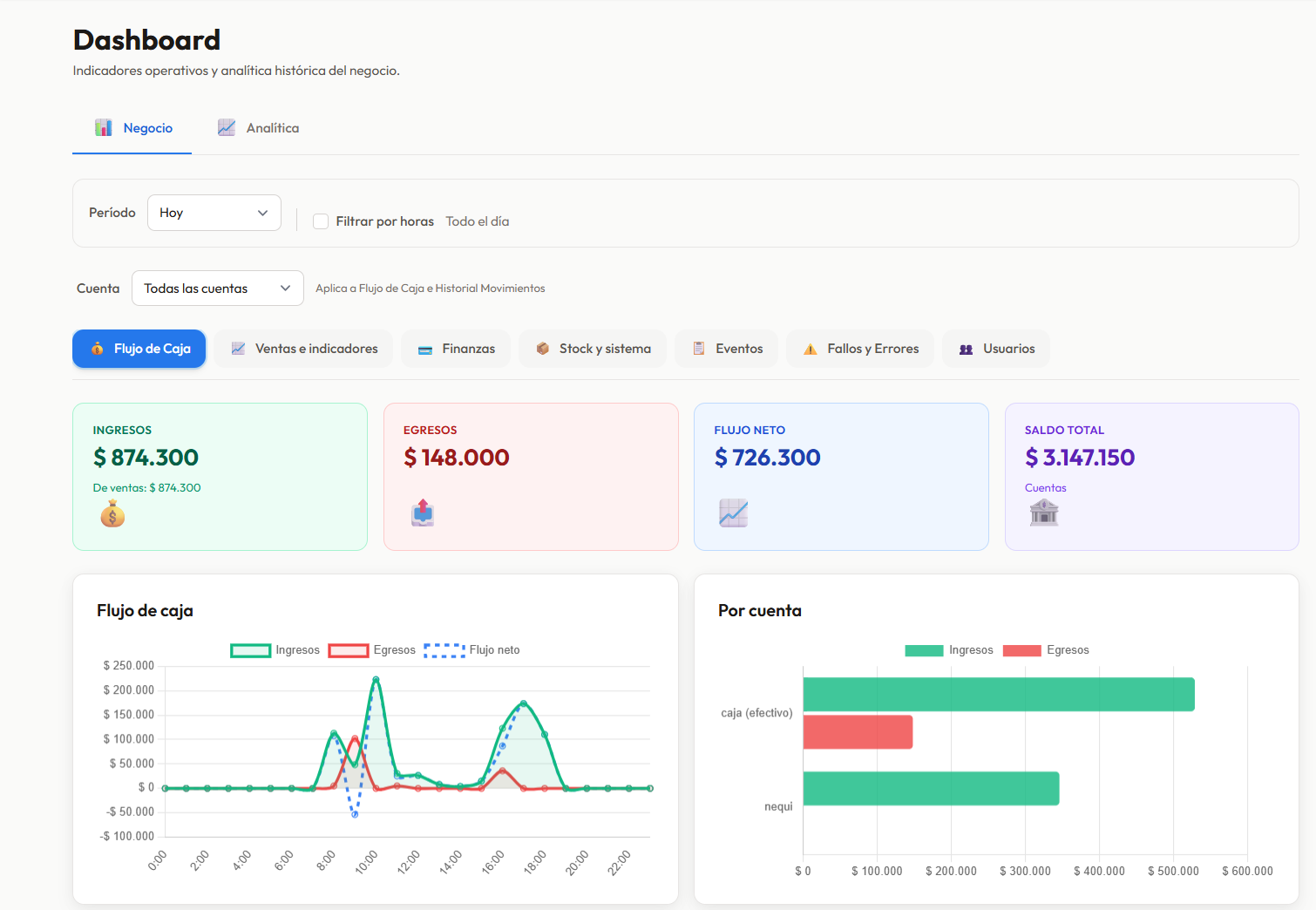Click the package box icon on Stock y sistema
This screenshot has height=910, width=1316.
[543, 349]
